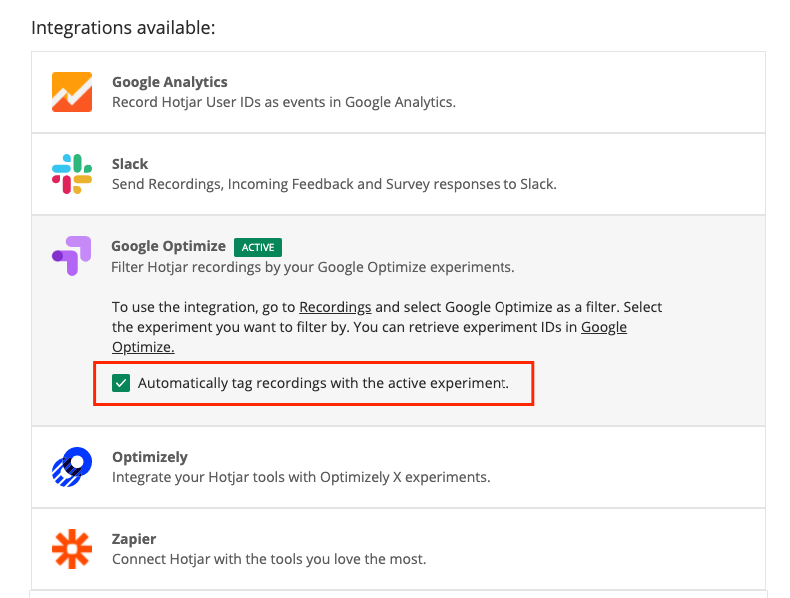Click the Optimizely logo icon
The image size is (790, 598).
[x=72, y=467]
